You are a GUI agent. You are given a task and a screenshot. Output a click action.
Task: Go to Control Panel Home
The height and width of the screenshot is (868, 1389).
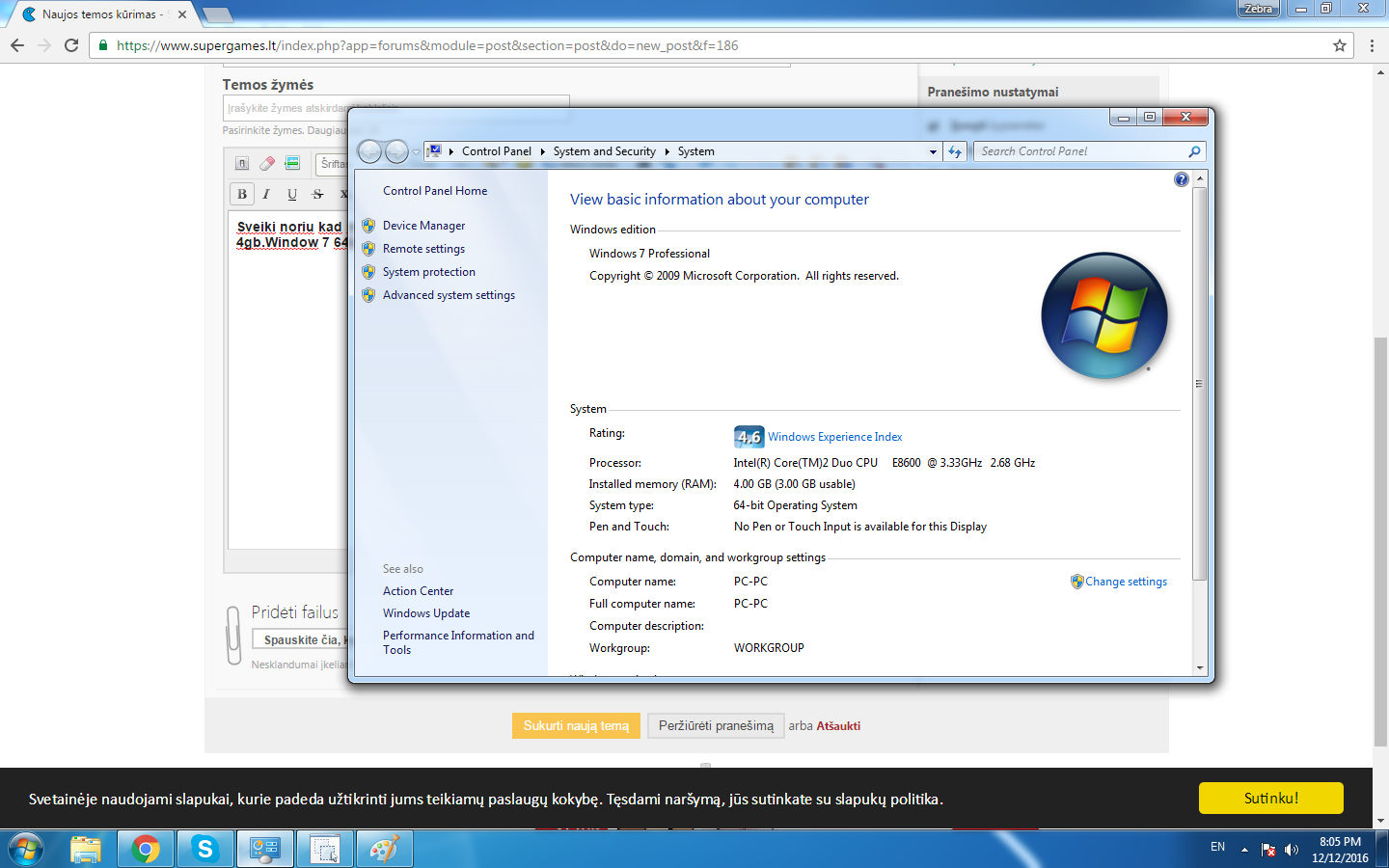click(435, 191)
